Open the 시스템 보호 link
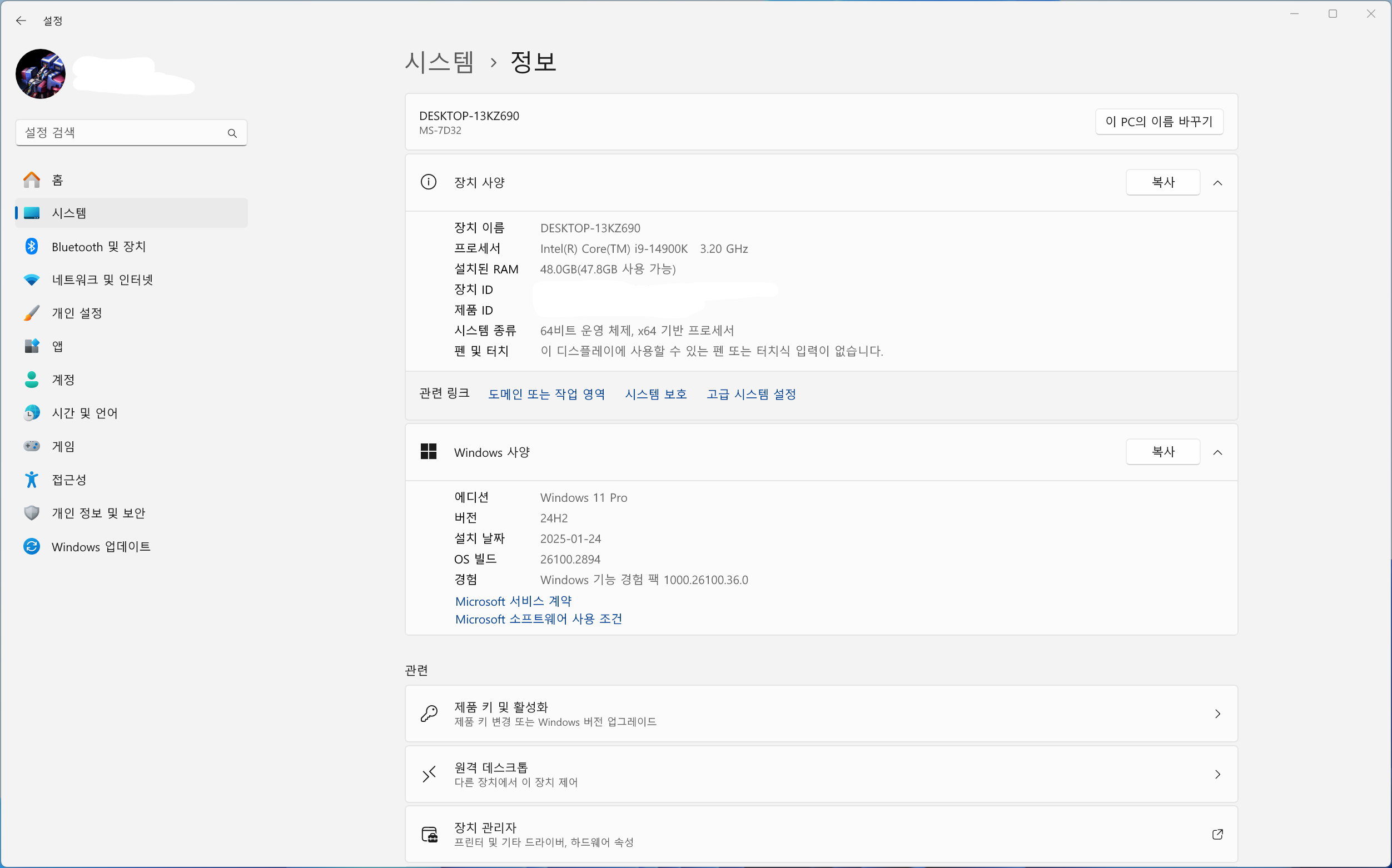Screen dimensions: 1392x868 coord(656,394)
